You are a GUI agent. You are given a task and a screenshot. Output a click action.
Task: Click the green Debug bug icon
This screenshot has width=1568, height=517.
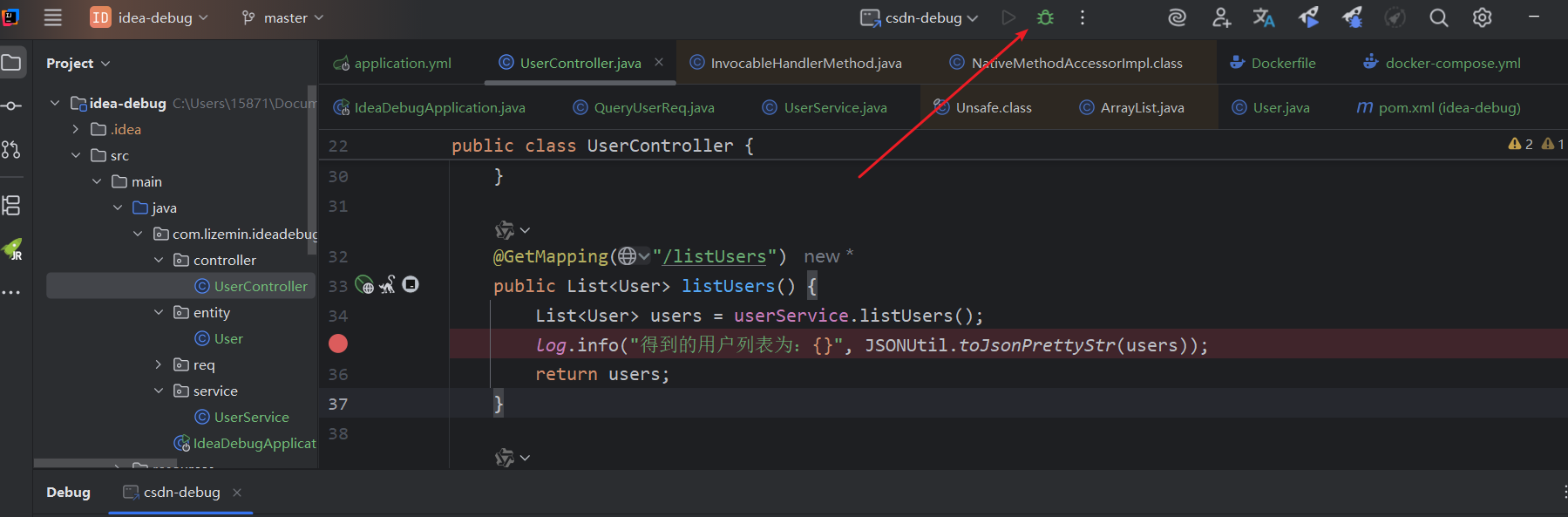pos(1045,17)
